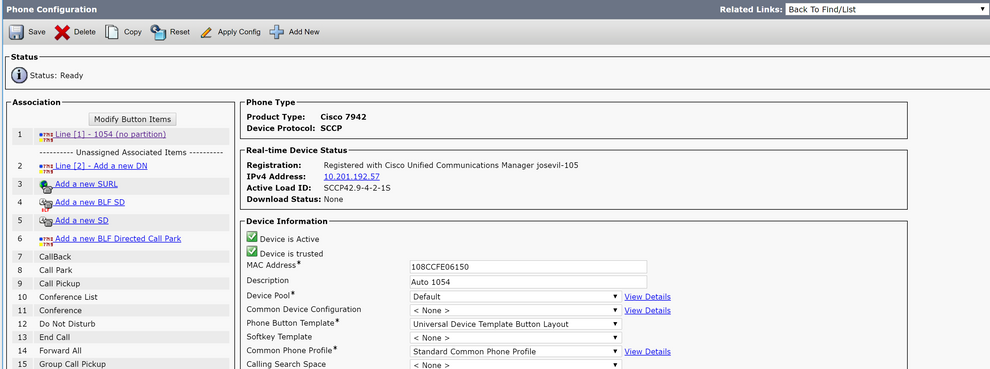This screenshot has height=369, width=990.
Task: Click Add a new BLF Directed Call Park link
Action: coord(118,239)
